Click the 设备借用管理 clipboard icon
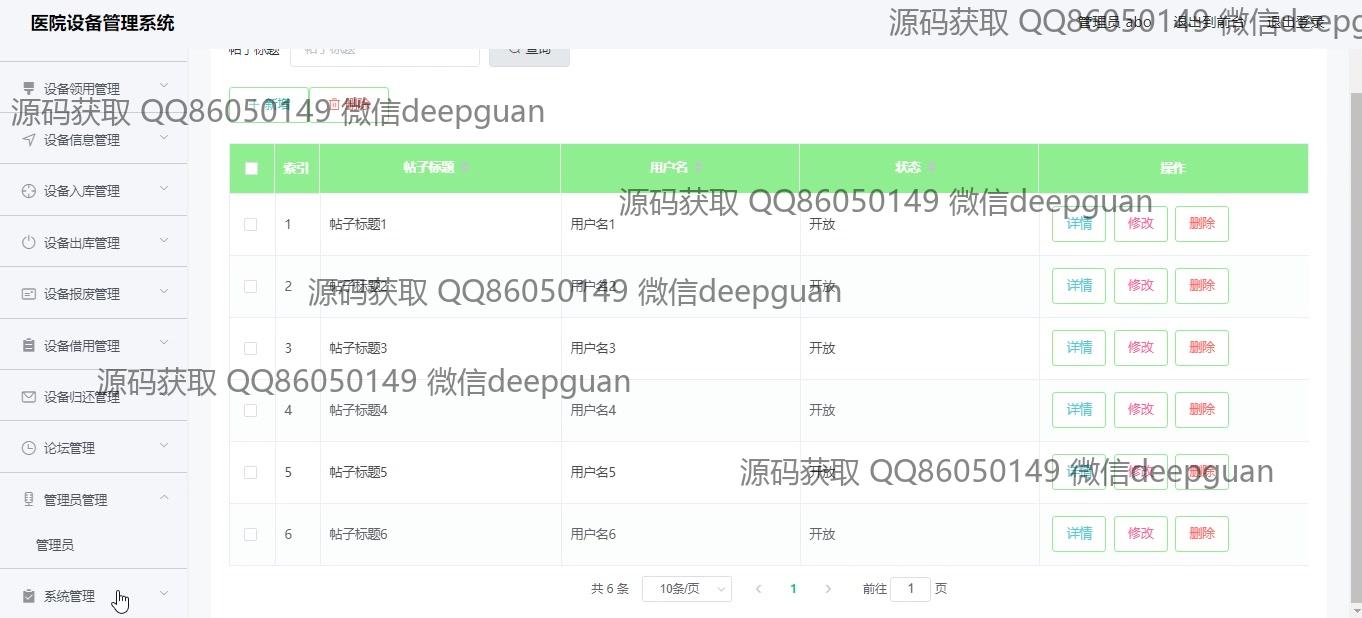 [29, 346]
